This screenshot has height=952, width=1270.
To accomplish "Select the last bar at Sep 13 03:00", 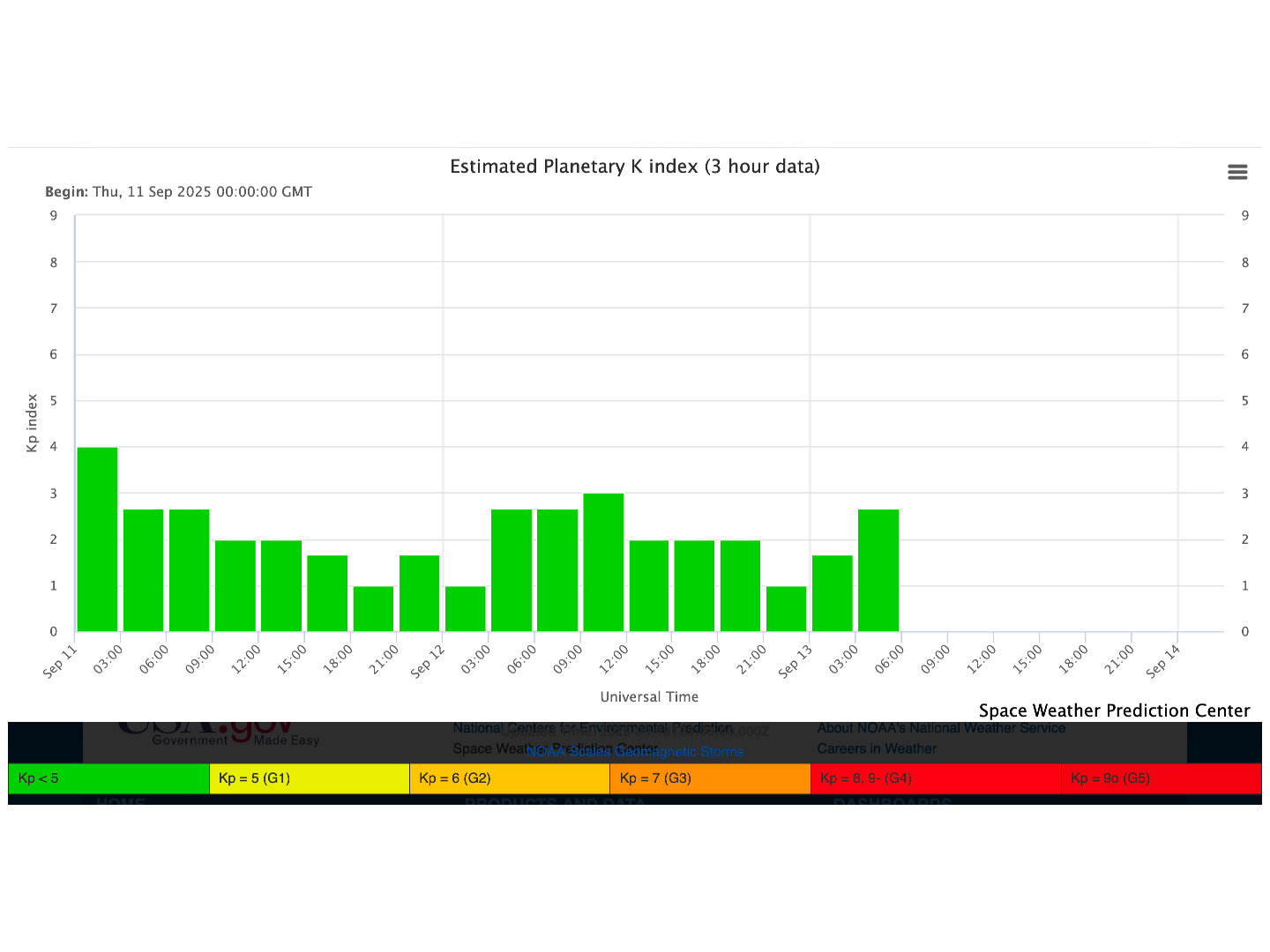I will pos(878,570).
